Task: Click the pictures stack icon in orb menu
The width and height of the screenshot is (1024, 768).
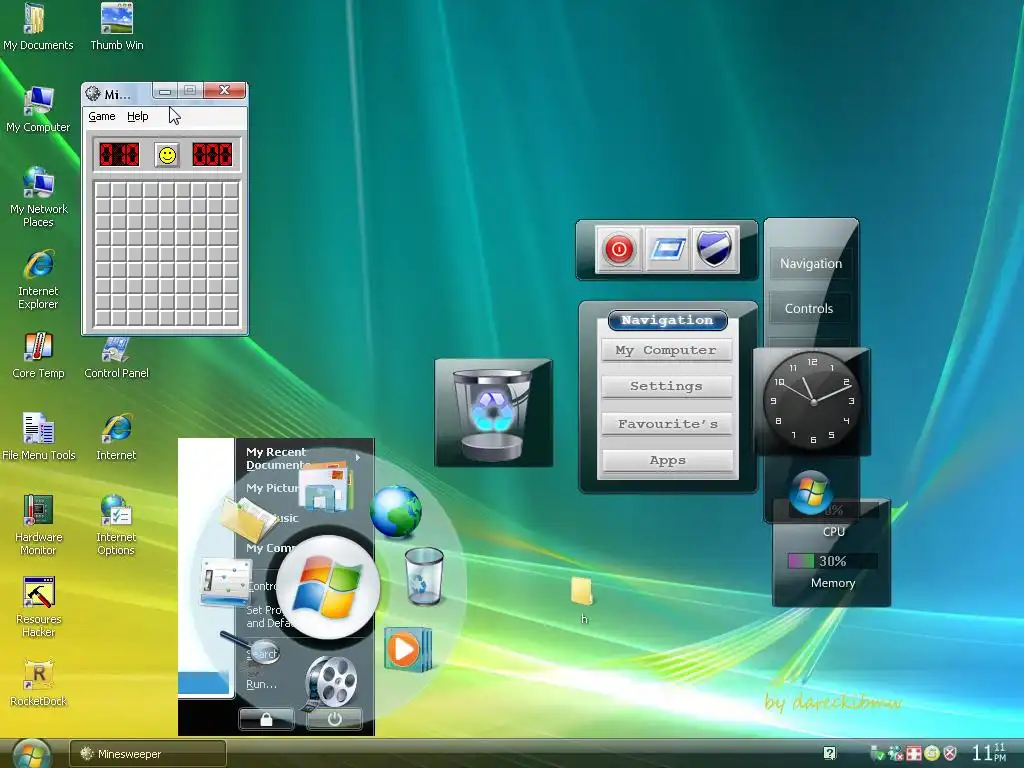Action: click(x=325, y=488)
